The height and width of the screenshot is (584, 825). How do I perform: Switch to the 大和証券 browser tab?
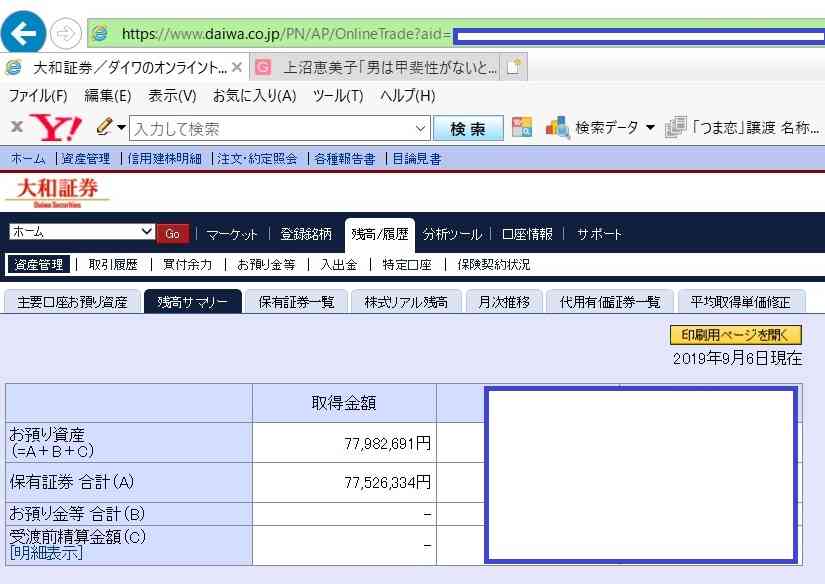pyautogui.click(x=123, y=67)
